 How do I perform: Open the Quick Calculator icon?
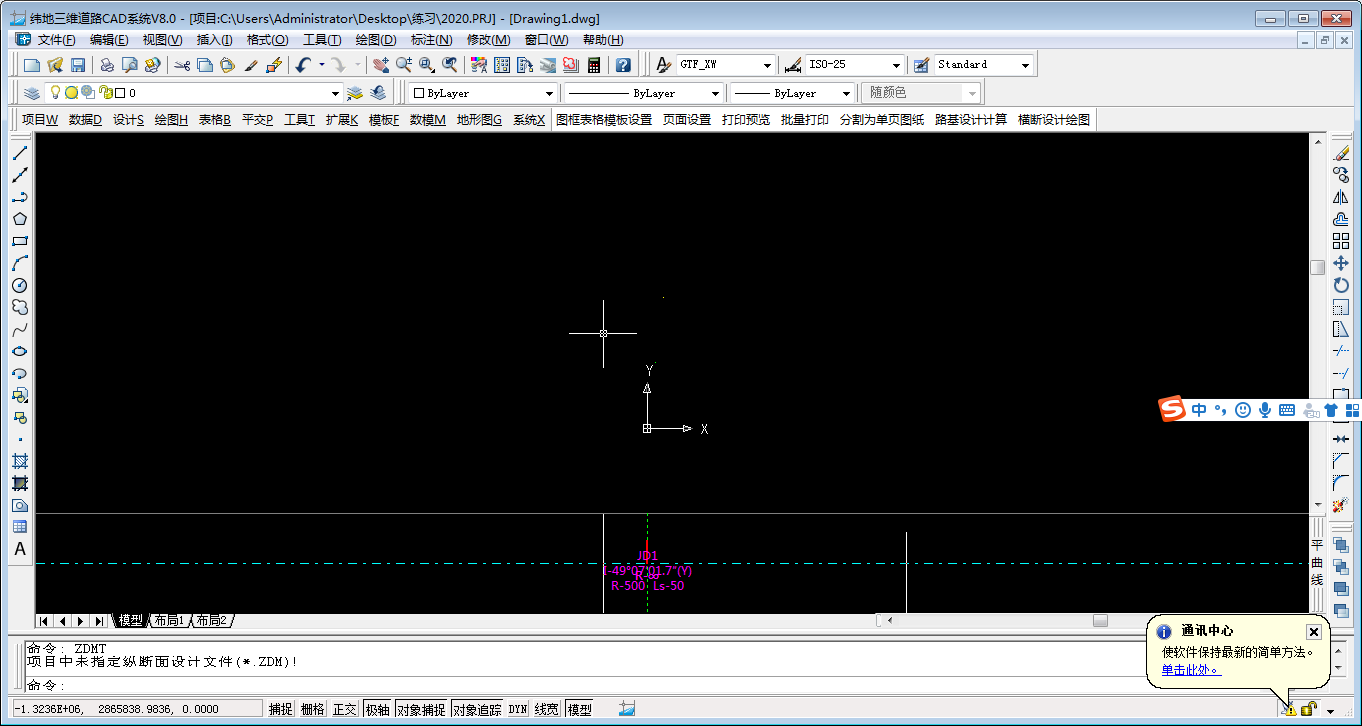click(594, 65)
